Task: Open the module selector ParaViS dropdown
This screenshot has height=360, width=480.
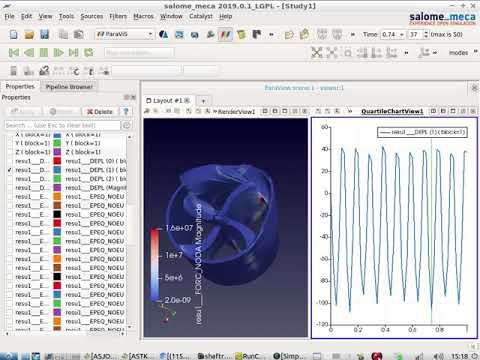Action: coord(125,34)
